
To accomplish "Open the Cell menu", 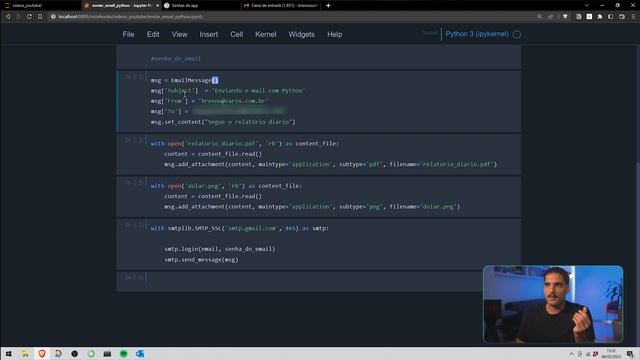I will 236,34.
